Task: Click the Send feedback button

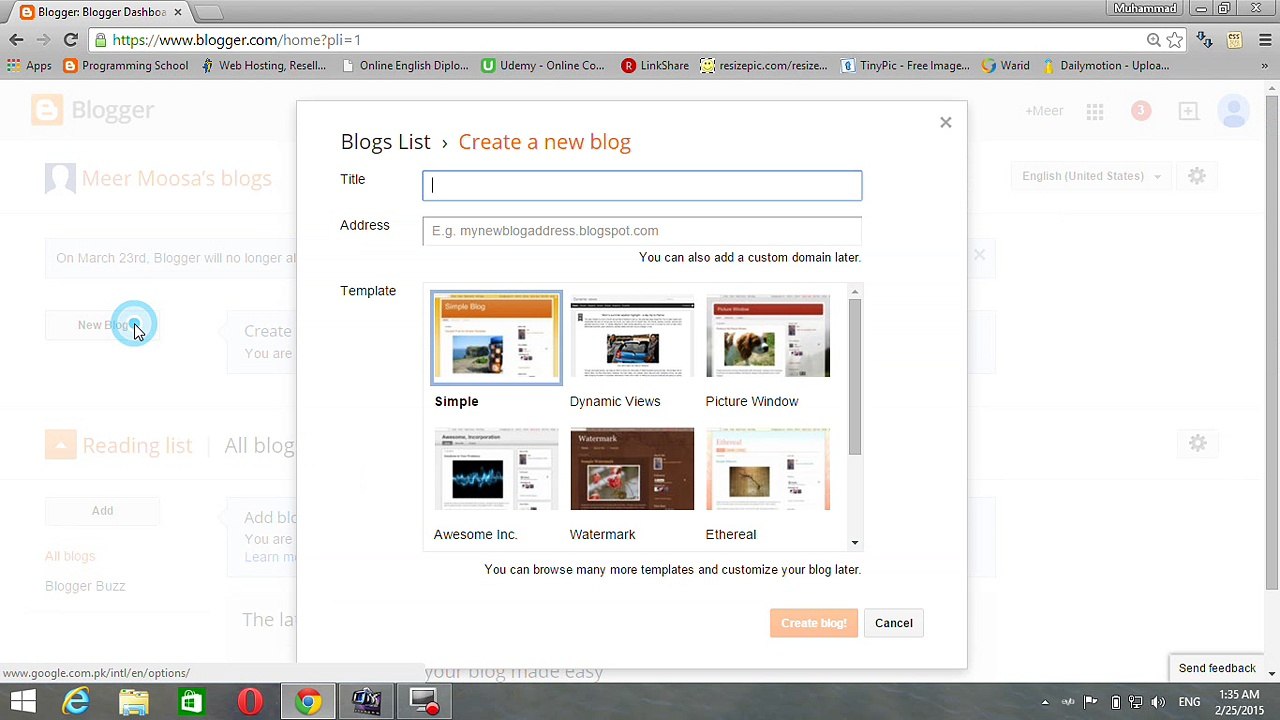Action: pos(1217,668)
